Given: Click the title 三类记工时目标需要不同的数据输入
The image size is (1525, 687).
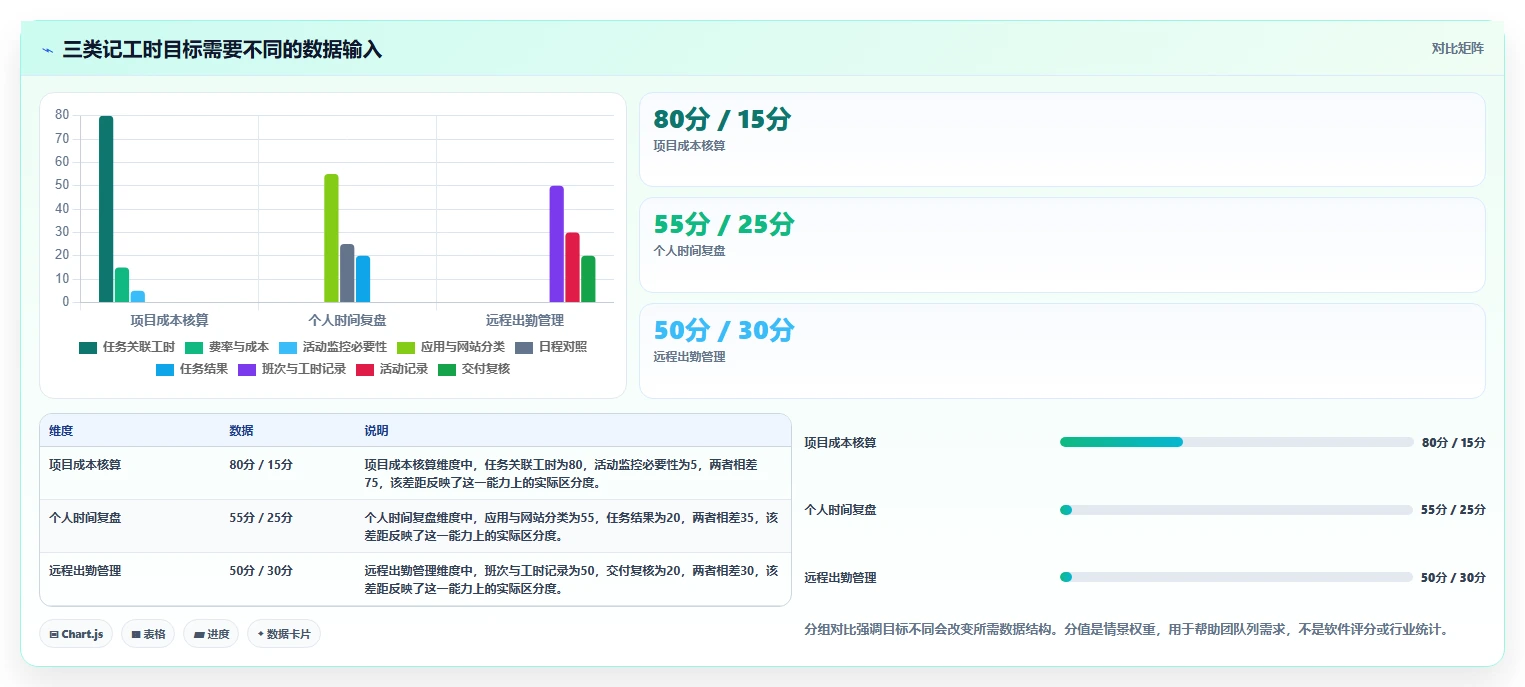Looking at the screenshot, I should pyautogui.click(x=222, y=50).
